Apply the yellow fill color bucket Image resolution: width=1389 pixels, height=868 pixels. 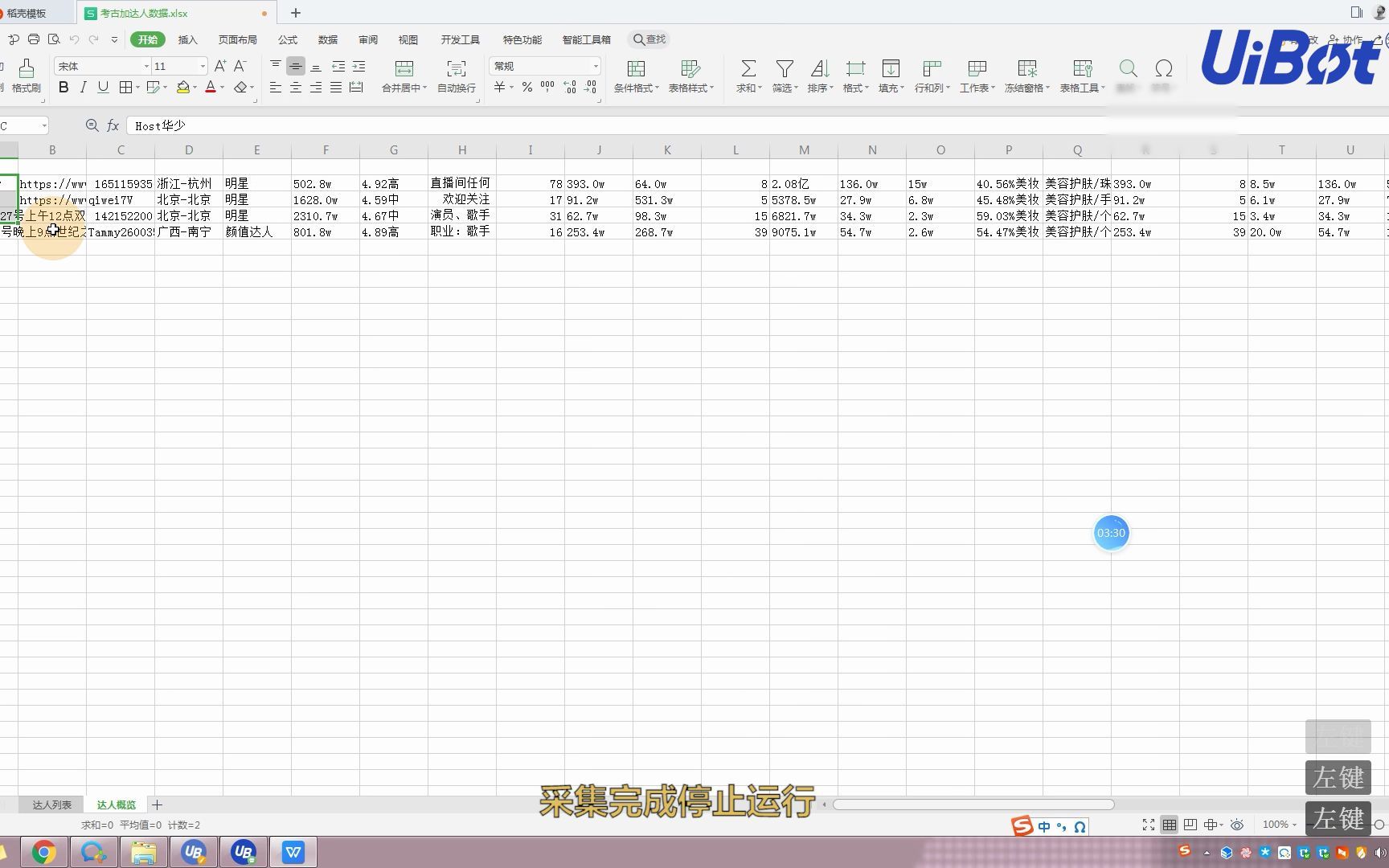click(x=182, y=87)
